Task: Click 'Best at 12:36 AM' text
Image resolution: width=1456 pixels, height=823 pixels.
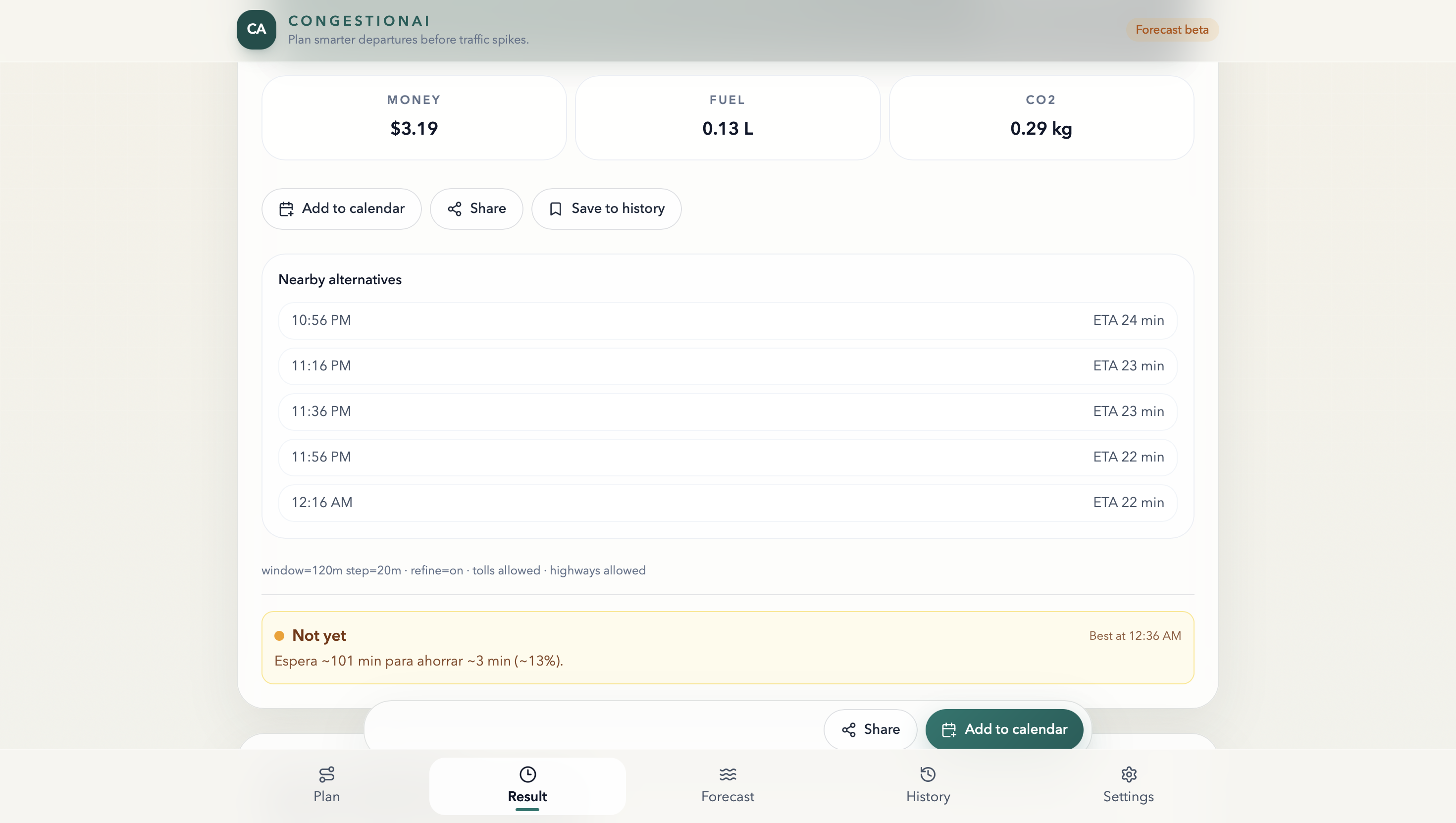Action: point(1135,636)
